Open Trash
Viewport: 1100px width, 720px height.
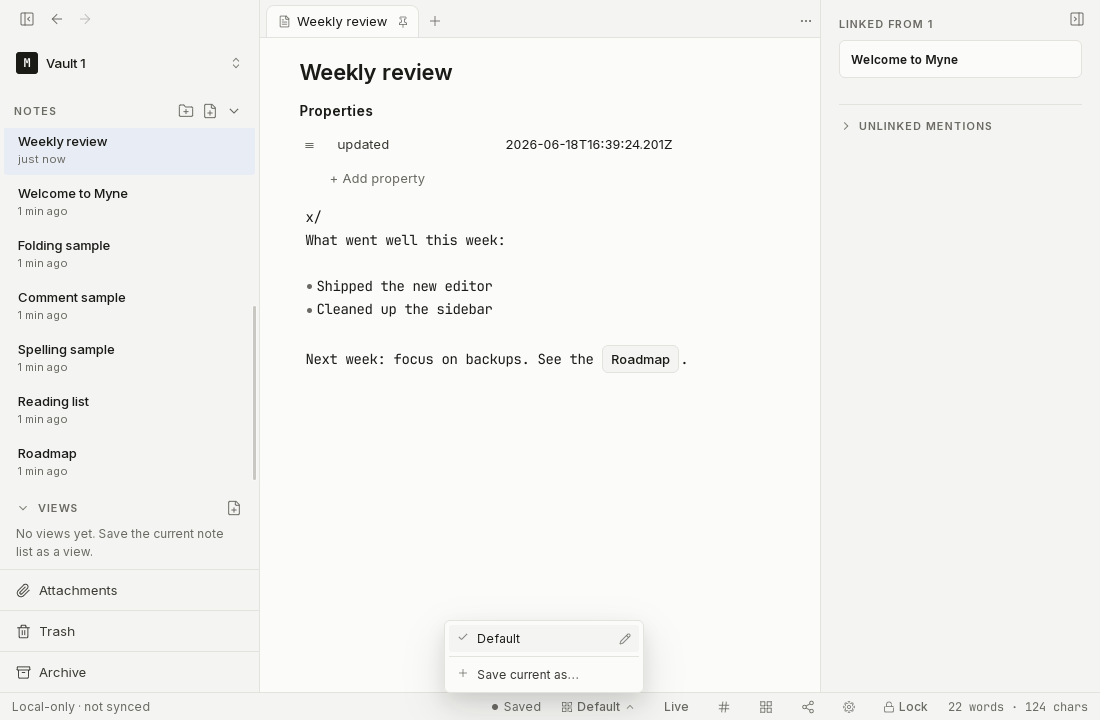130,632
